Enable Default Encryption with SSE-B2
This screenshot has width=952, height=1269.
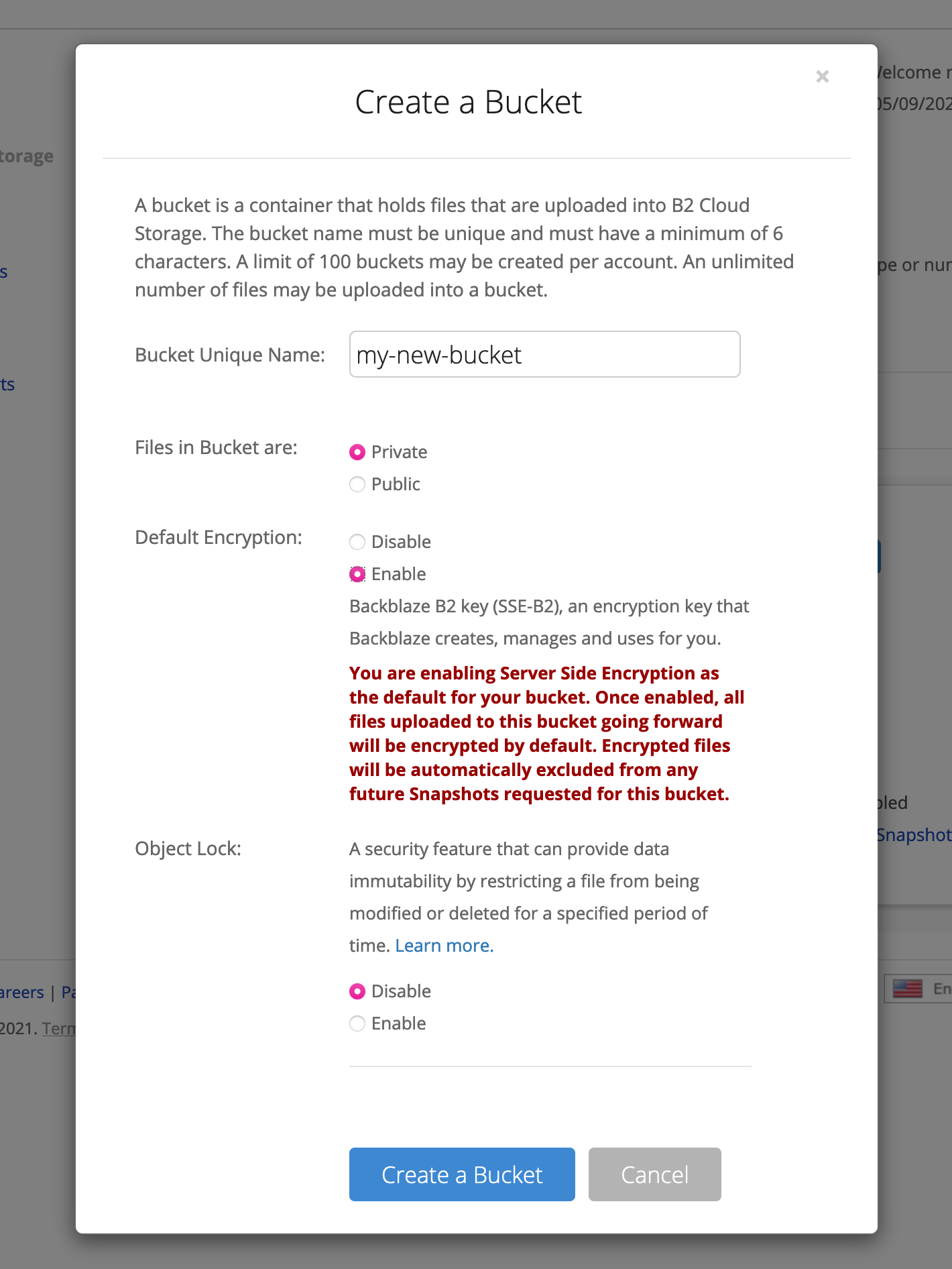pyautogui.click(x=357, y=574)
